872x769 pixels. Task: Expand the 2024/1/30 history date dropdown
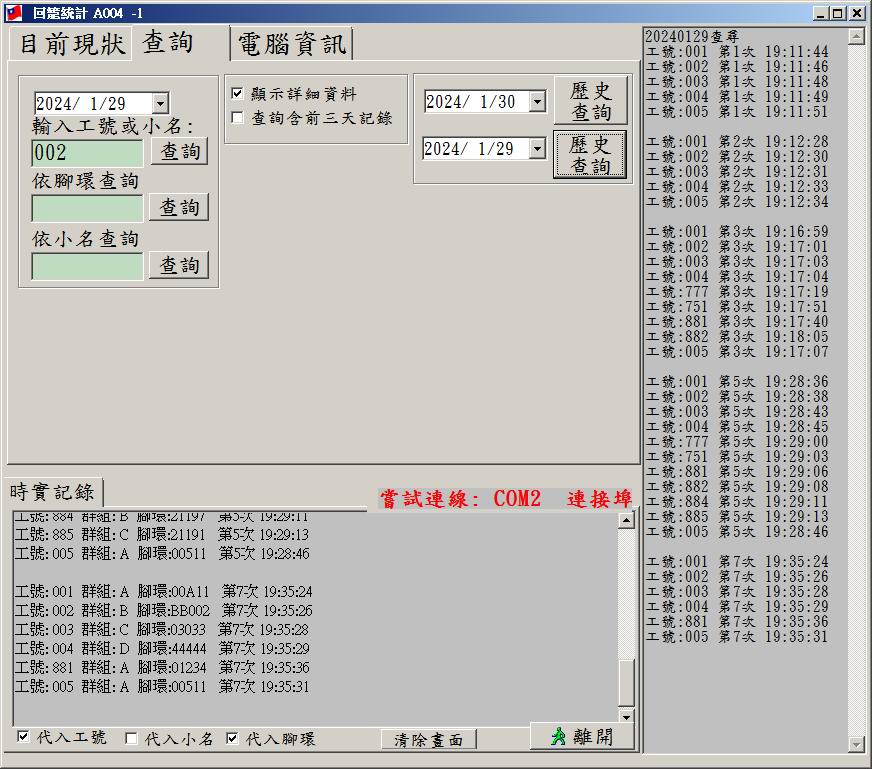pyautogui.click(x=538, y=102)
